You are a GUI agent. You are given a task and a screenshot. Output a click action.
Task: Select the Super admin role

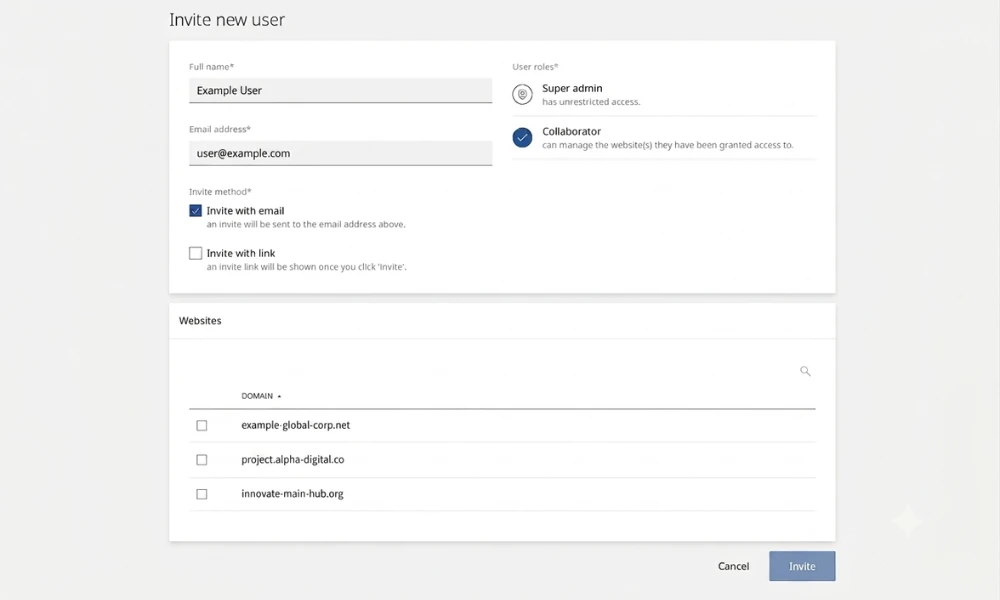(x=522, y=94)
